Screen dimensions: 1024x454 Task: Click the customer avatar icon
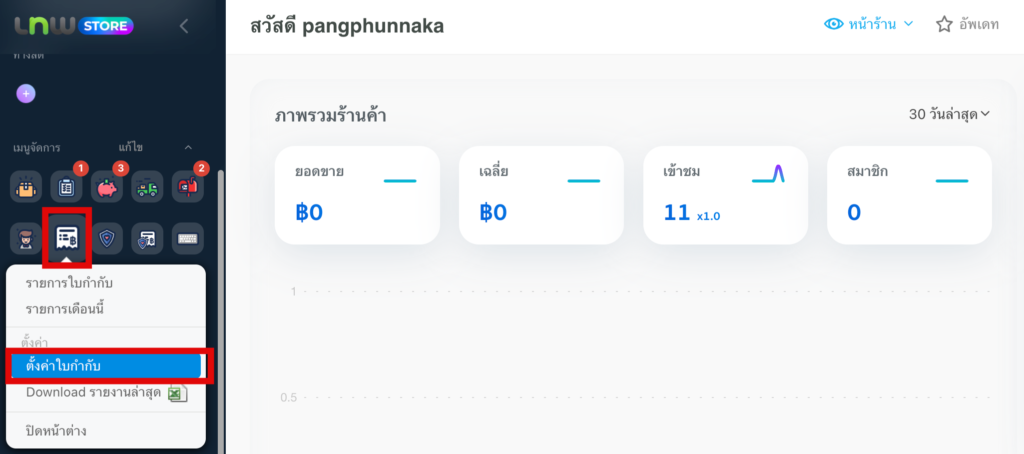click(26, 238)
